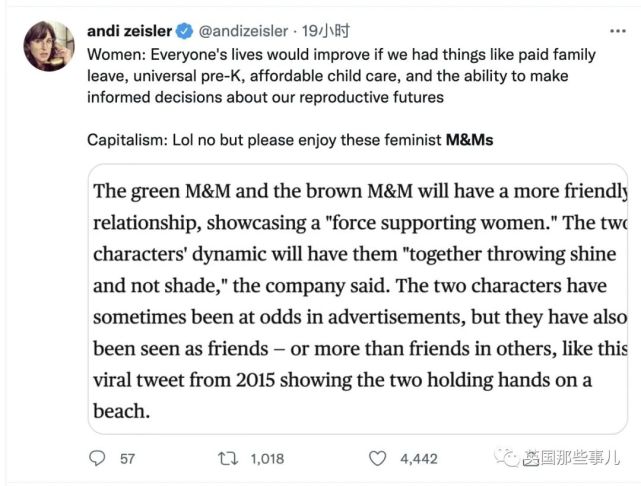Like the tweet with the heart icon
The width and height of the screenshot is (641, 486).
(x=378, y=459)
